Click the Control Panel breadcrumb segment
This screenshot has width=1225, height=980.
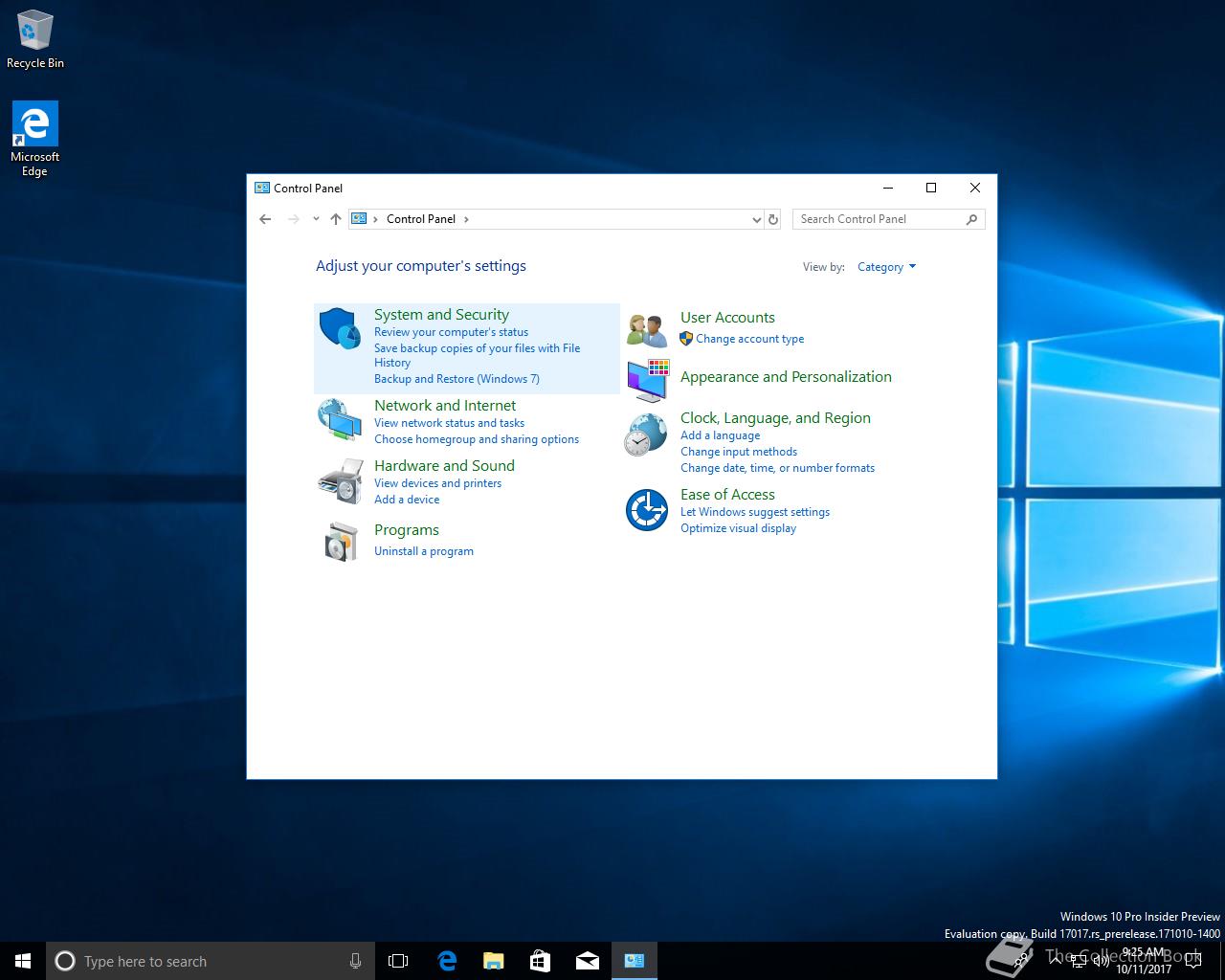[421, 219]
